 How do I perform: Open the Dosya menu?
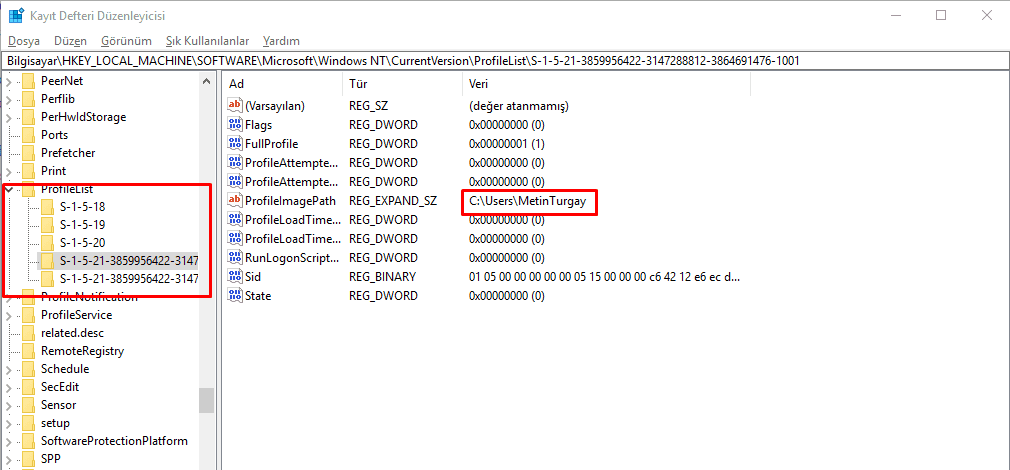[x=24, y=41]
